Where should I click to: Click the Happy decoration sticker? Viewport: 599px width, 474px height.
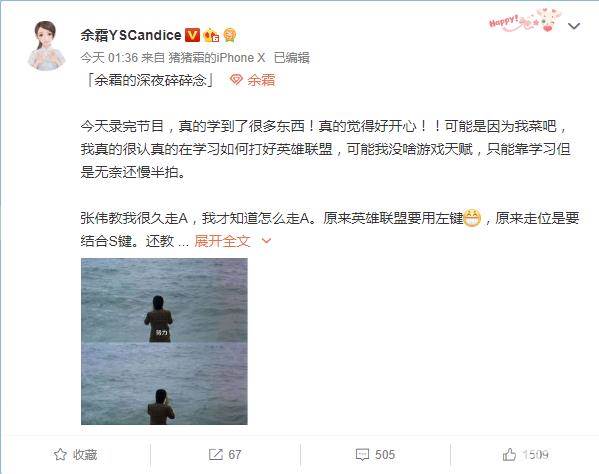pos(525,20)
